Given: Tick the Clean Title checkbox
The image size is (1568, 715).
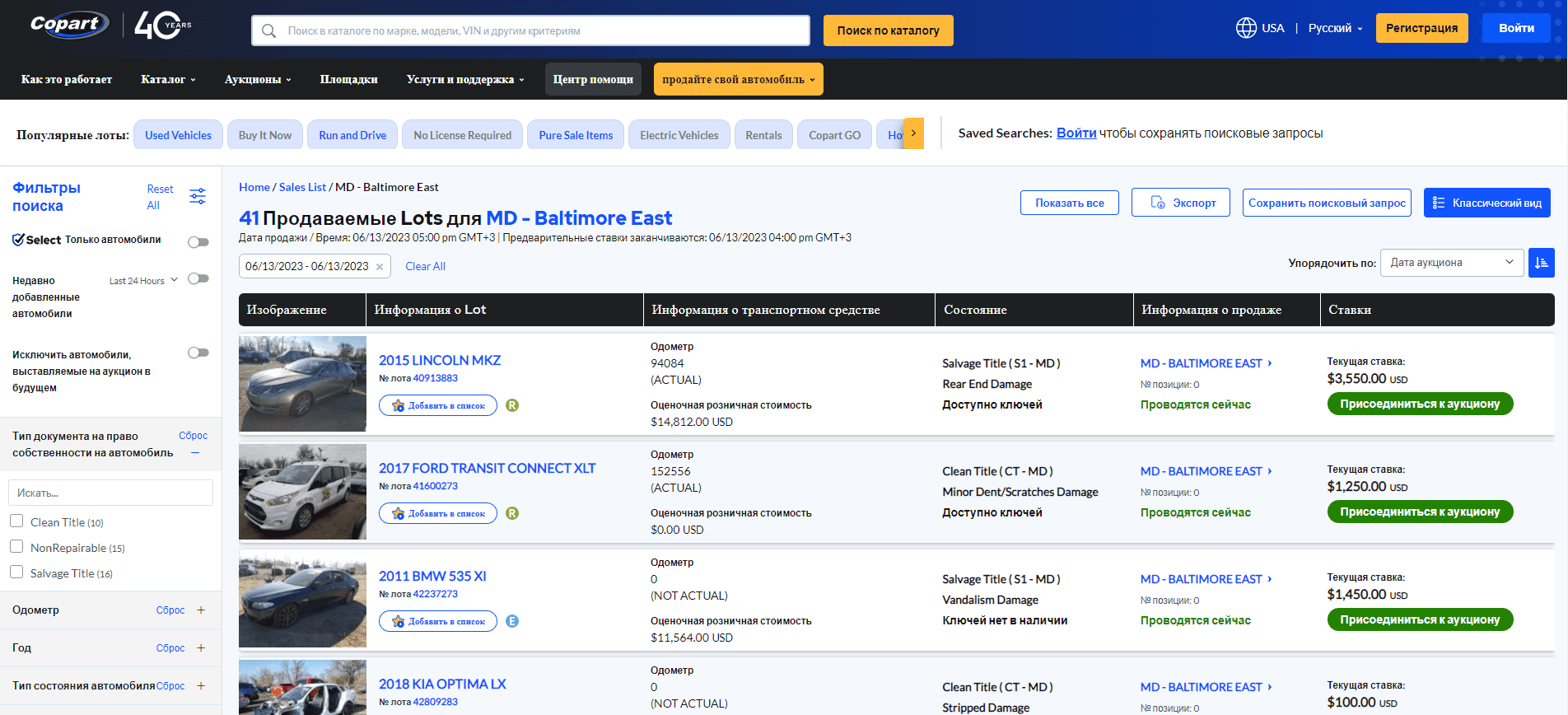Looking at the screenshot, I should point(16,521).
